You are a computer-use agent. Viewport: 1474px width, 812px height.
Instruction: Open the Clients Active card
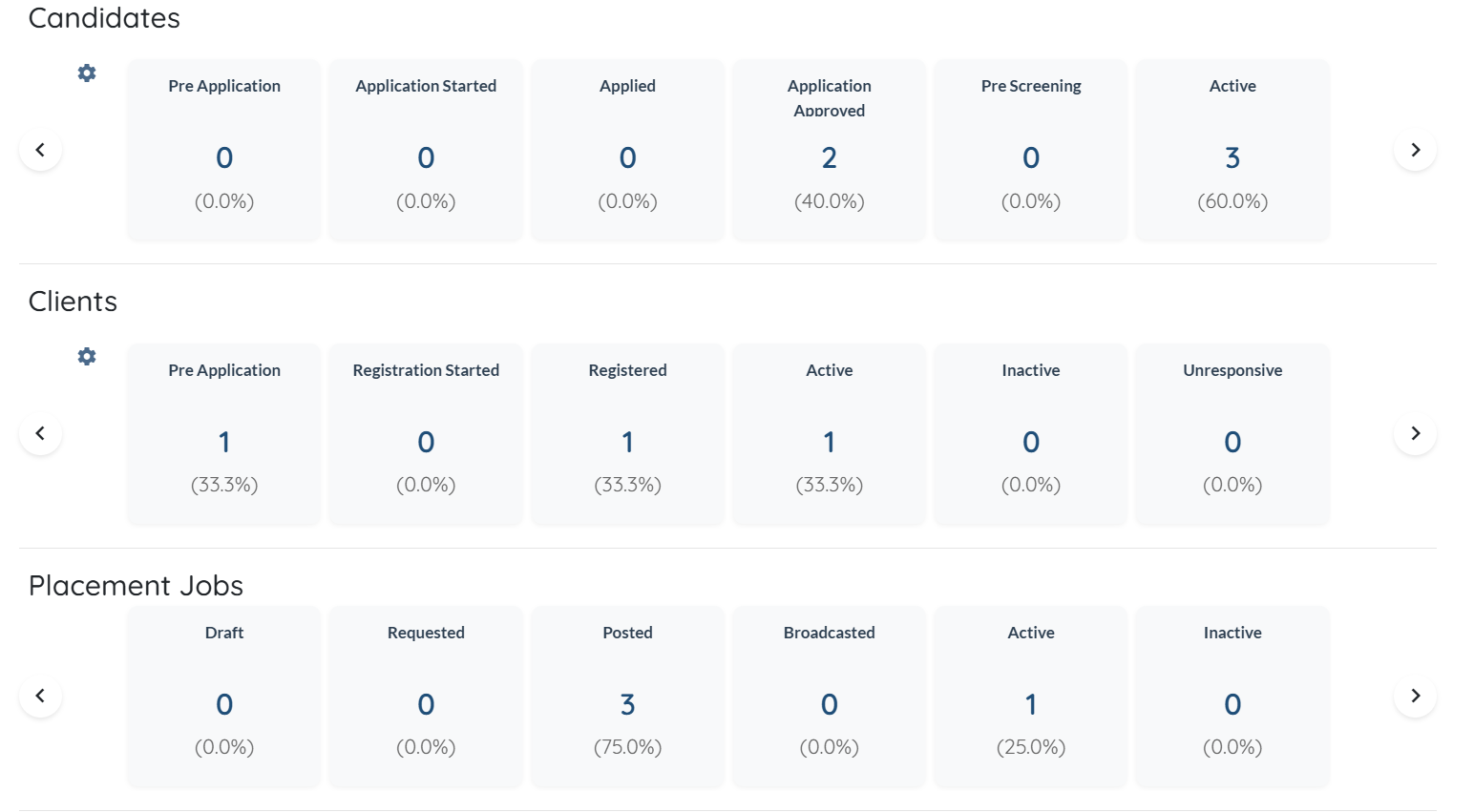click(829, 434)
